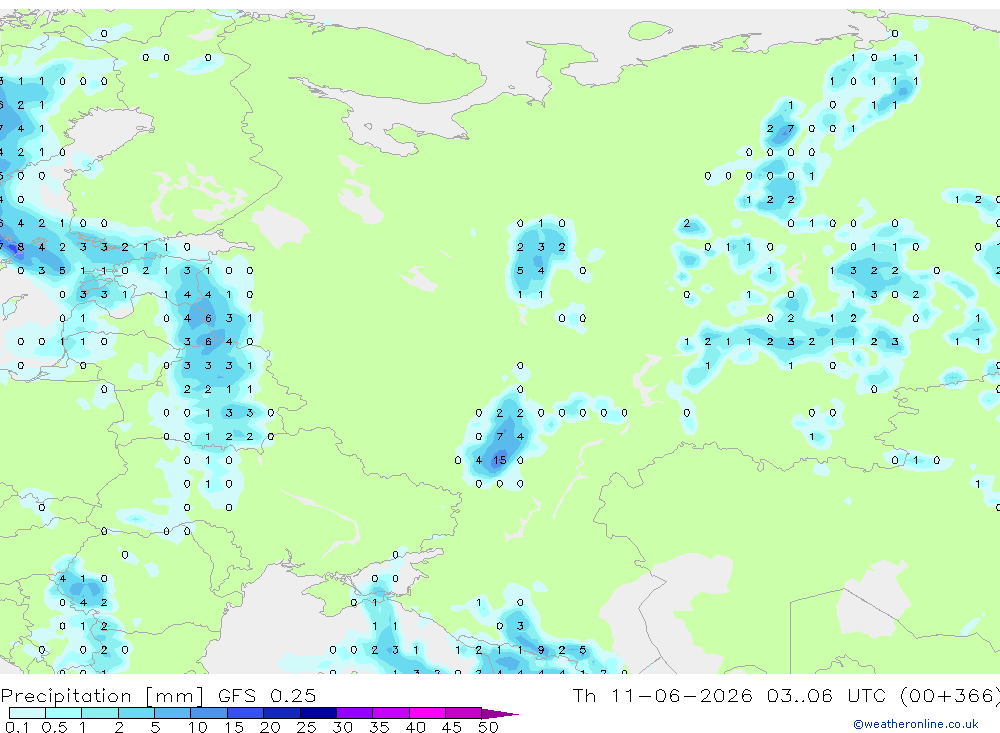The height and width of the screenshot is (733, 1000).
Task: Click the '8' precipitation value on the map
Action: tap(21, 247)
